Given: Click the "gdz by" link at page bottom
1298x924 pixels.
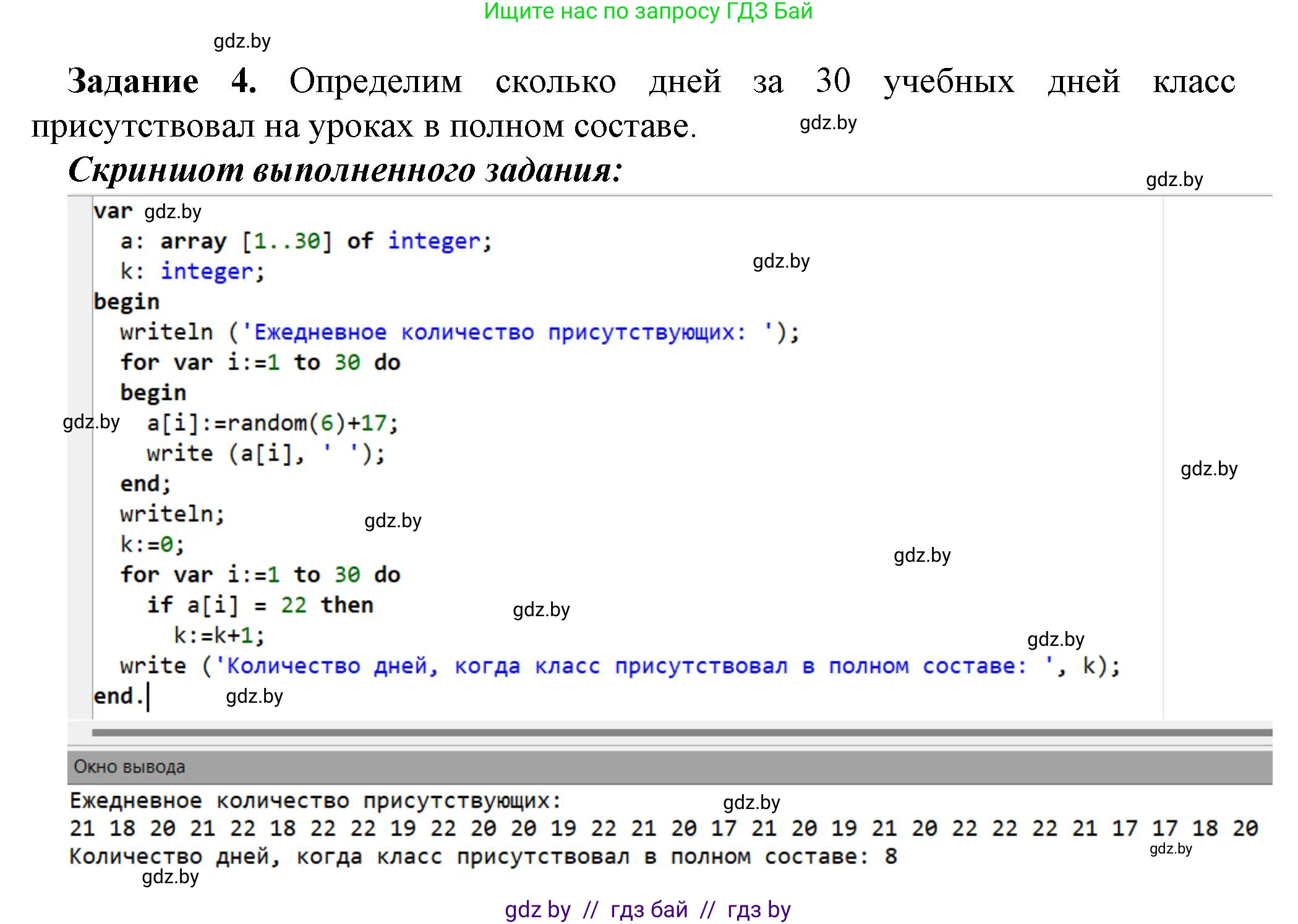Looking at the screenshot, I should coord(537,909).
